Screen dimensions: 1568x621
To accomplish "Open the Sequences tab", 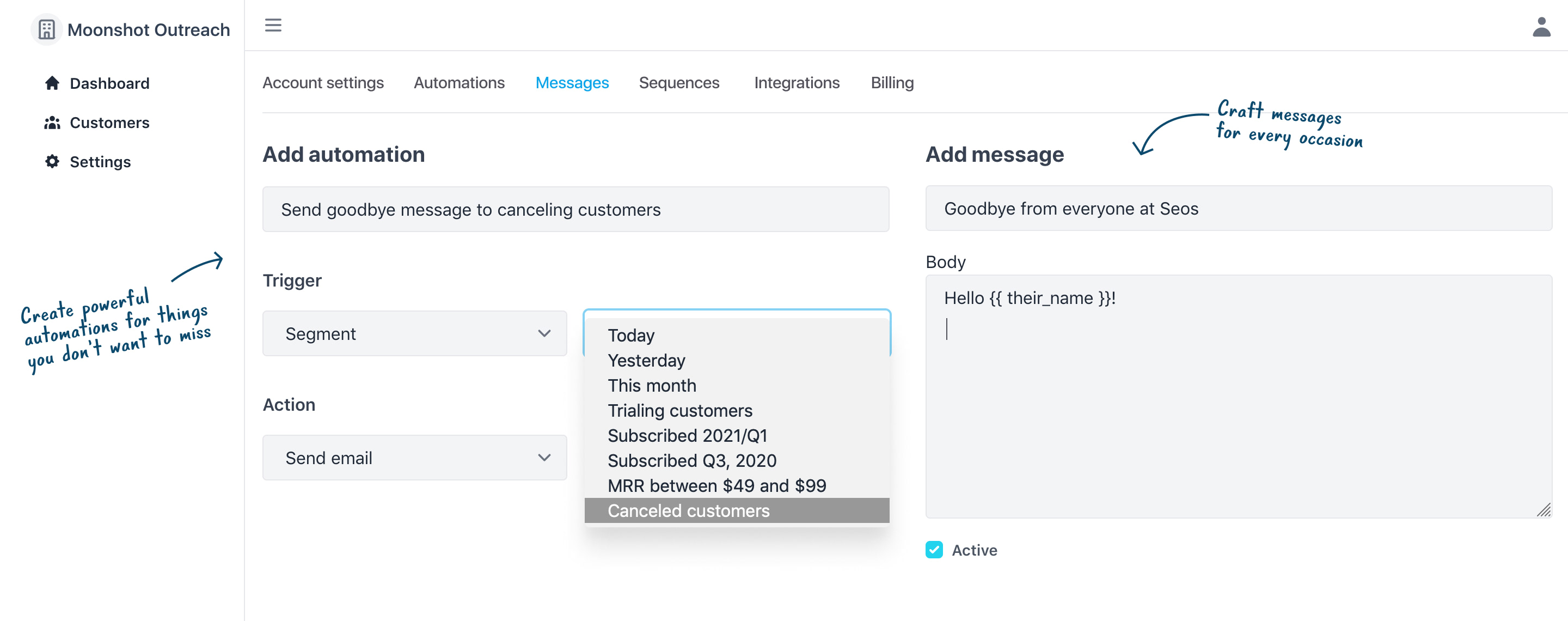I will click(679, 83).
